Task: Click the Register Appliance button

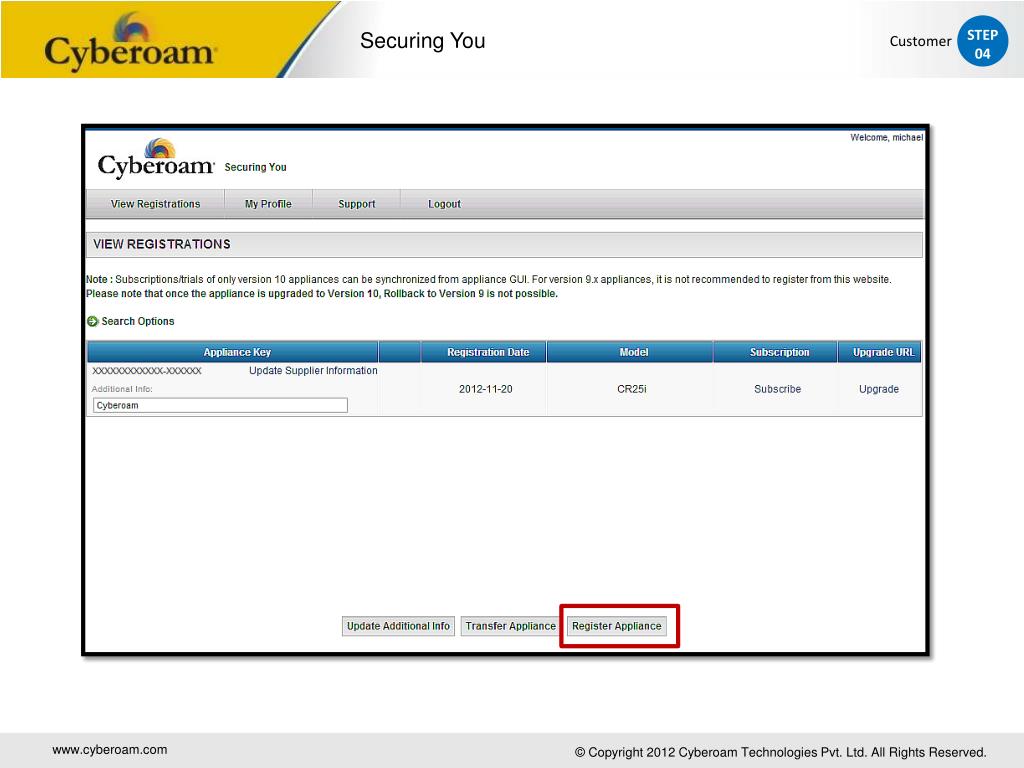Action: (x=616, y=626)
